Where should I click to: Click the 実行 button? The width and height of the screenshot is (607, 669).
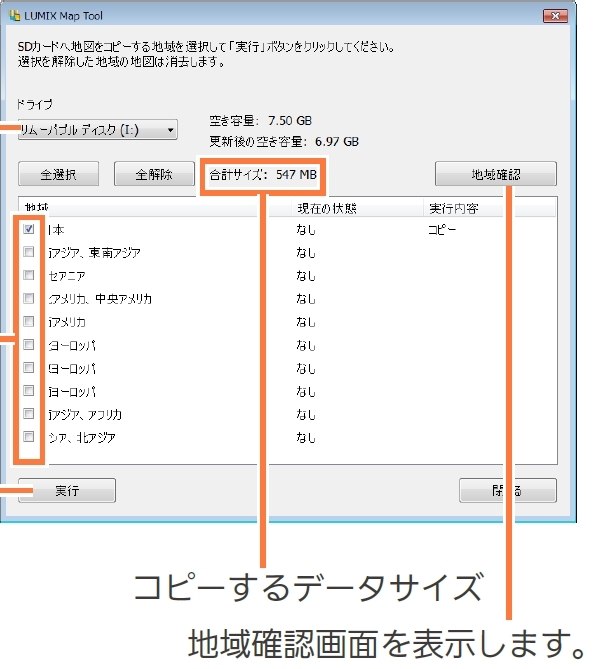tap(67, 491)
